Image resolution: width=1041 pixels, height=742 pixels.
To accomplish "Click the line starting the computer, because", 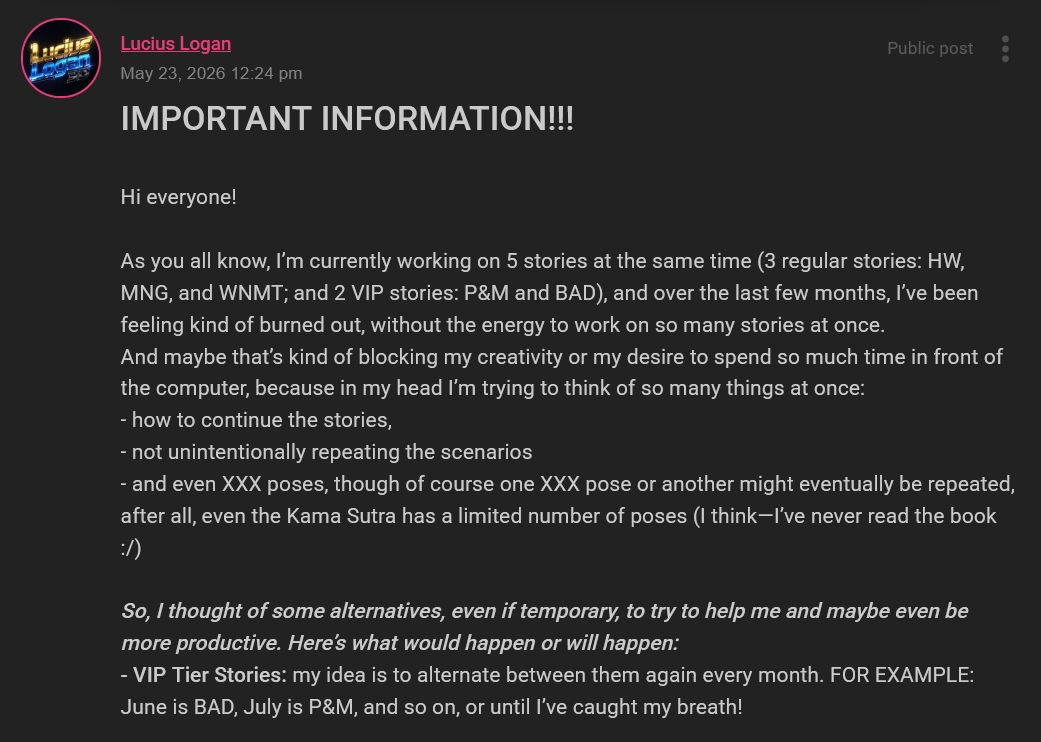I will (x=493, y=388).
